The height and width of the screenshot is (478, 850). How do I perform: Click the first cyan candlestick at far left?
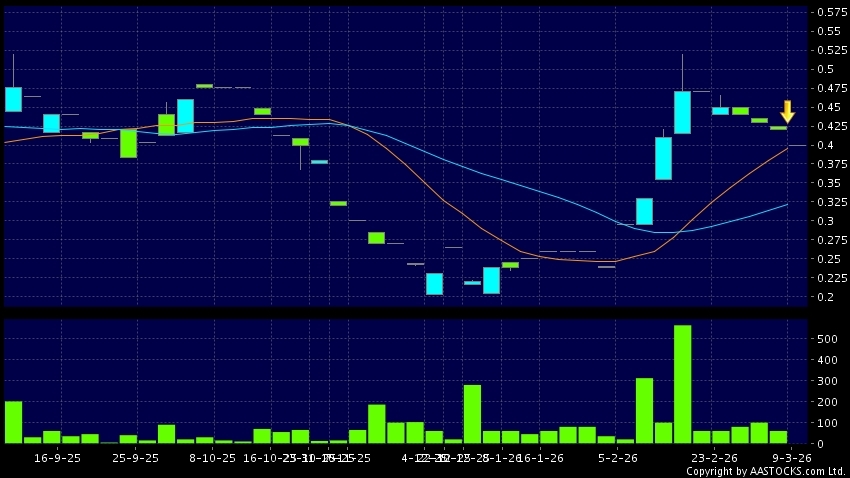(13, 99)
